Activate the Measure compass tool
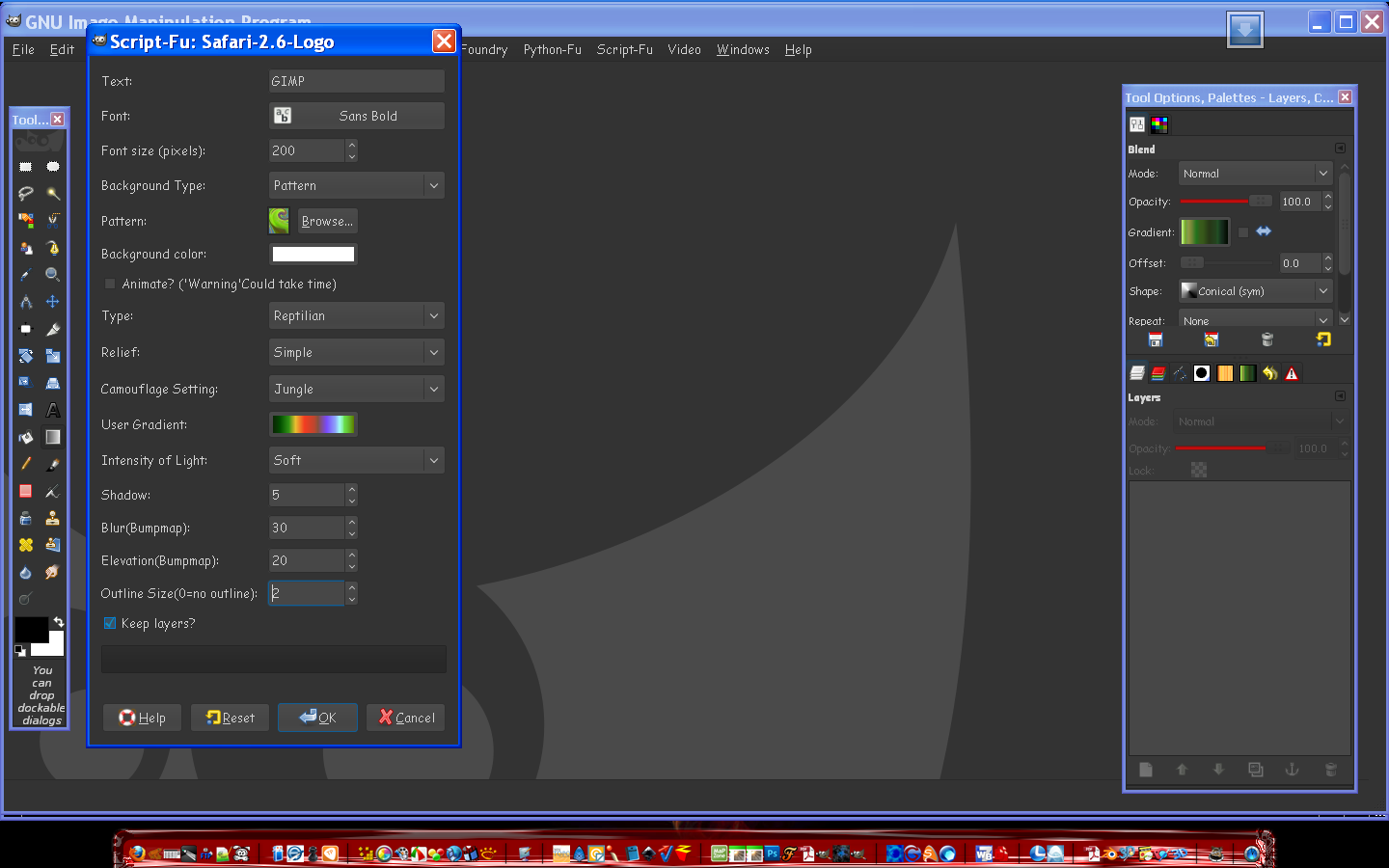 coord(26,302)
